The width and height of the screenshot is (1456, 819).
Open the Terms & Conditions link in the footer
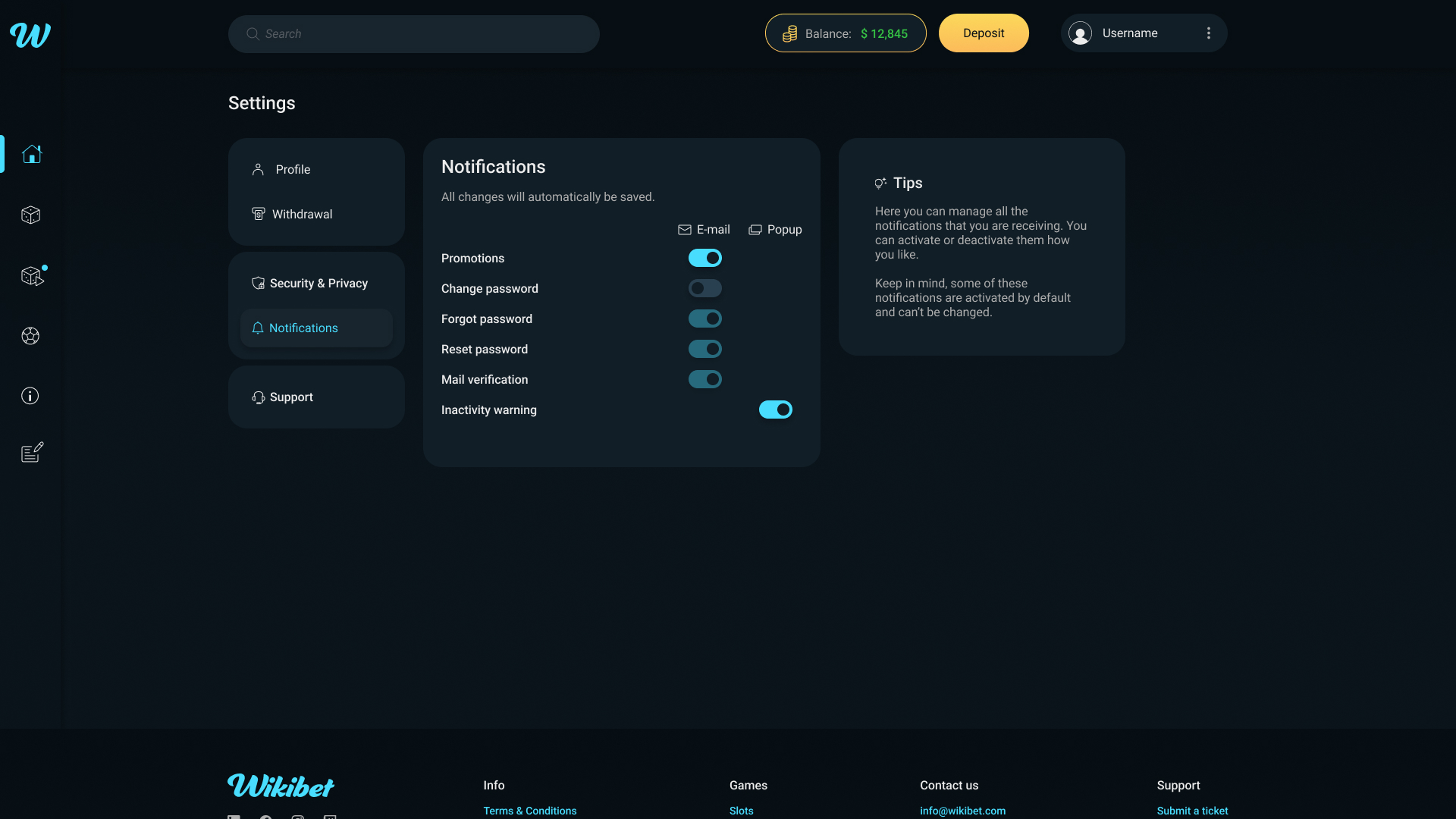[529, 811]
